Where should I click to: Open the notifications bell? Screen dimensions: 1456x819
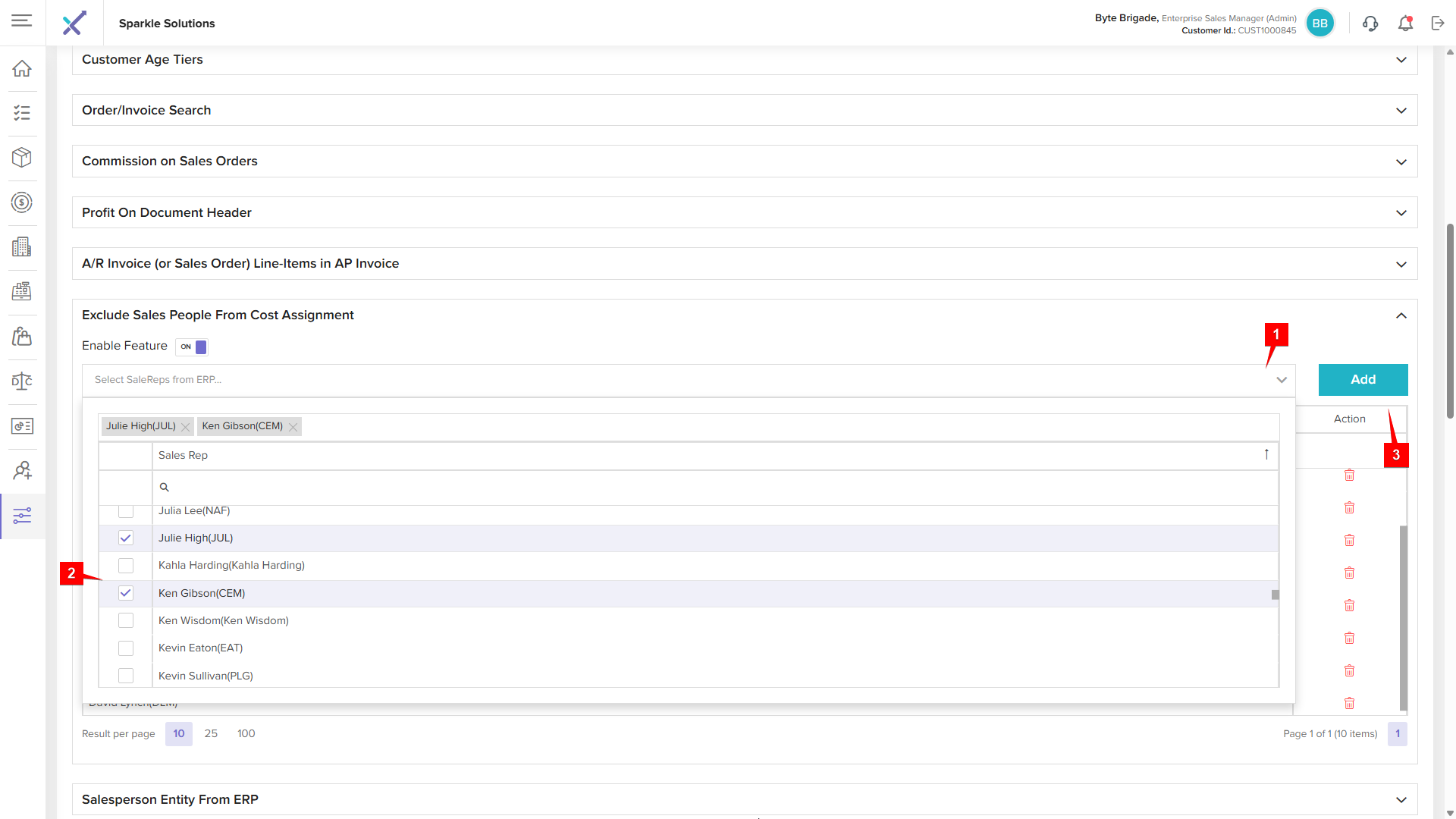tap(1405, 24)
